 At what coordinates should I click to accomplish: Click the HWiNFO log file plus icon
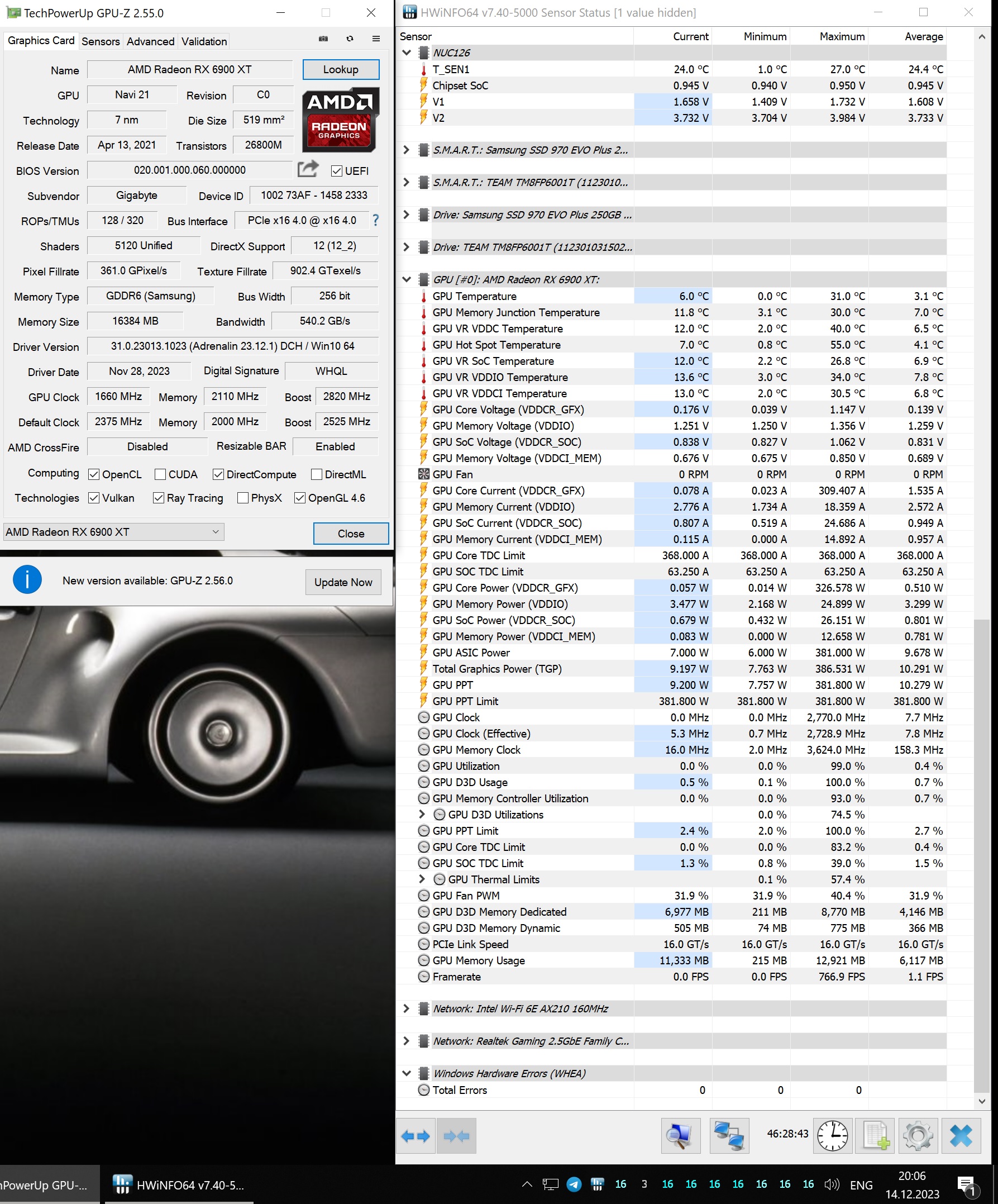(875, 1136)
